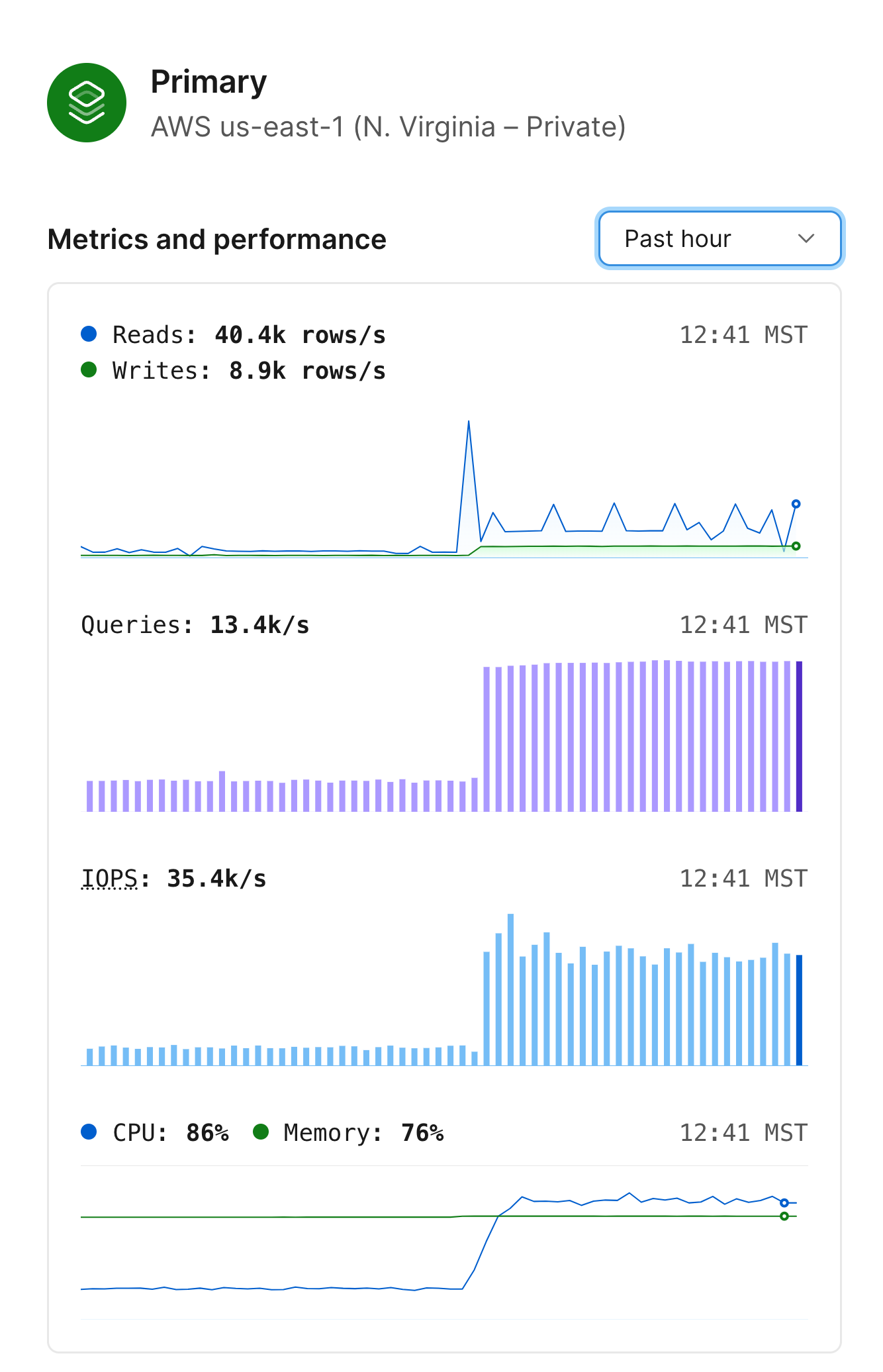883x1372 pixels.
Task: Click the blue CPU legend dot
Action: coord(88,1132)
